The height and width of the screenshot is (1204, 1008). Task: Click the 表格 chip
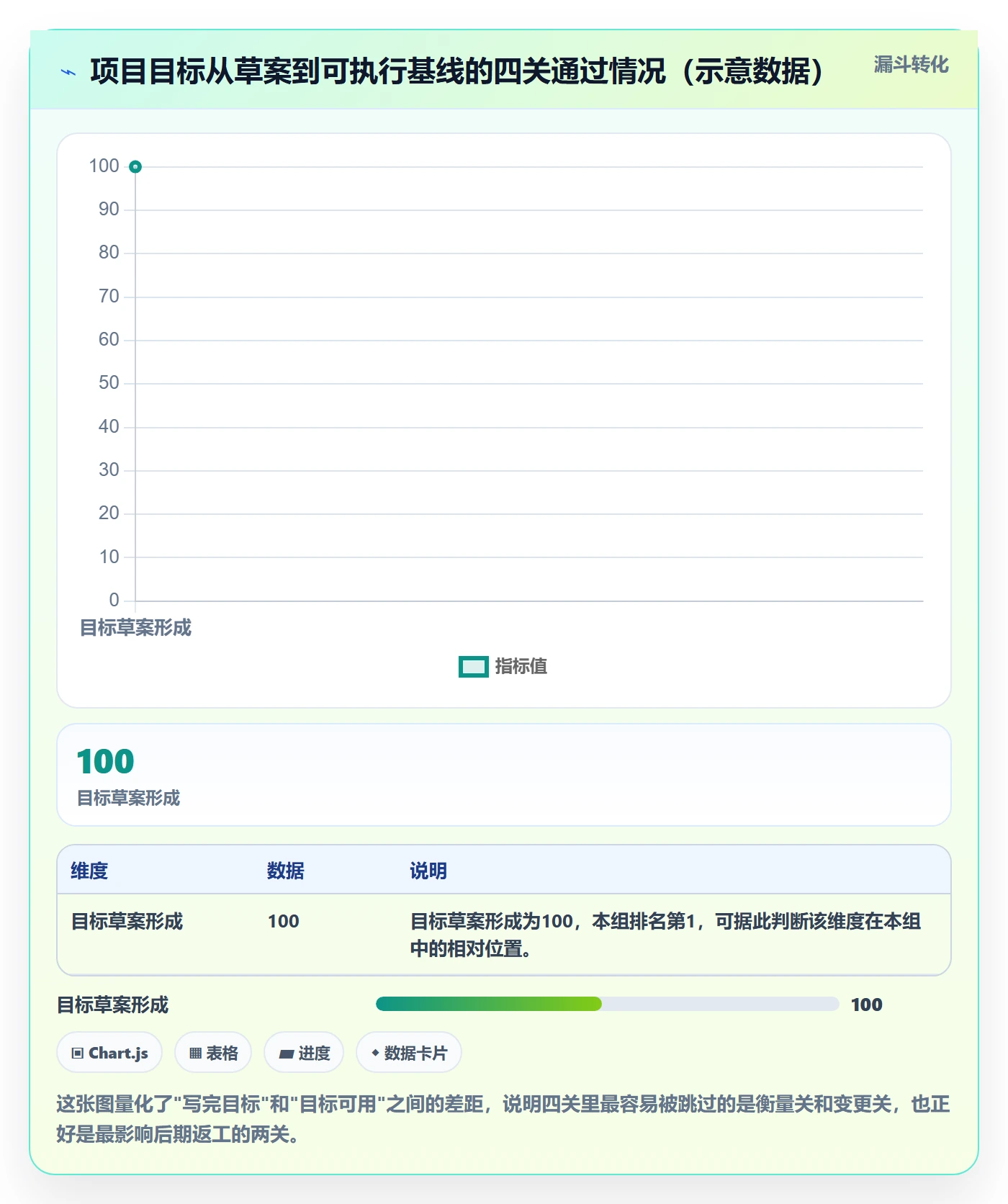(x=213, y=1053)
